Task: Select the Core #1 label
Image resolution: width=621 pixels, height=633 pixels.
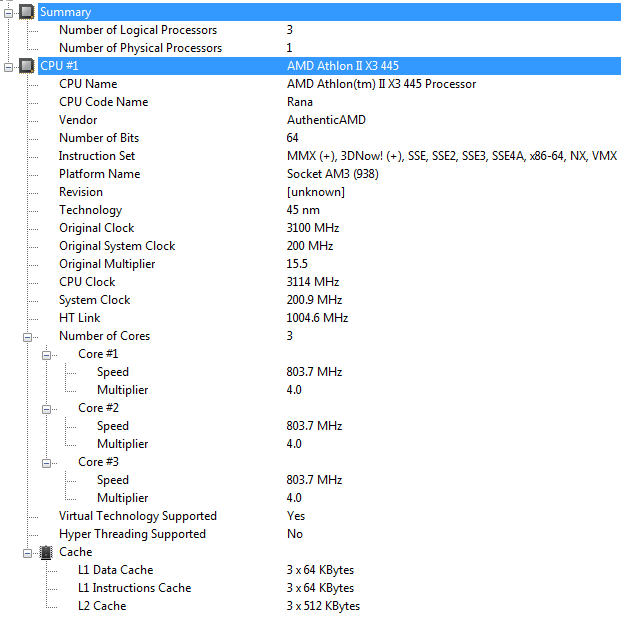Action: [x=98, y=354]
